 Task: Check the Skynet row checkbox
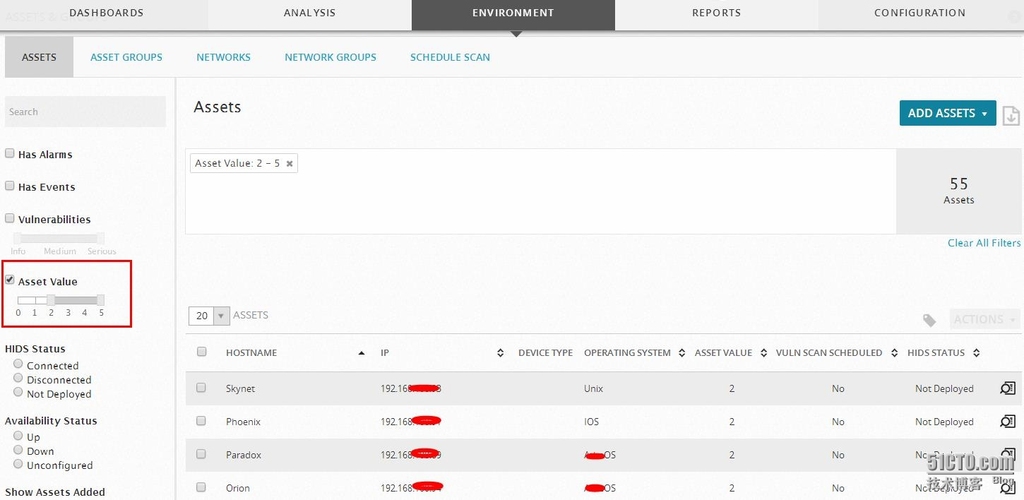point(201,388)
